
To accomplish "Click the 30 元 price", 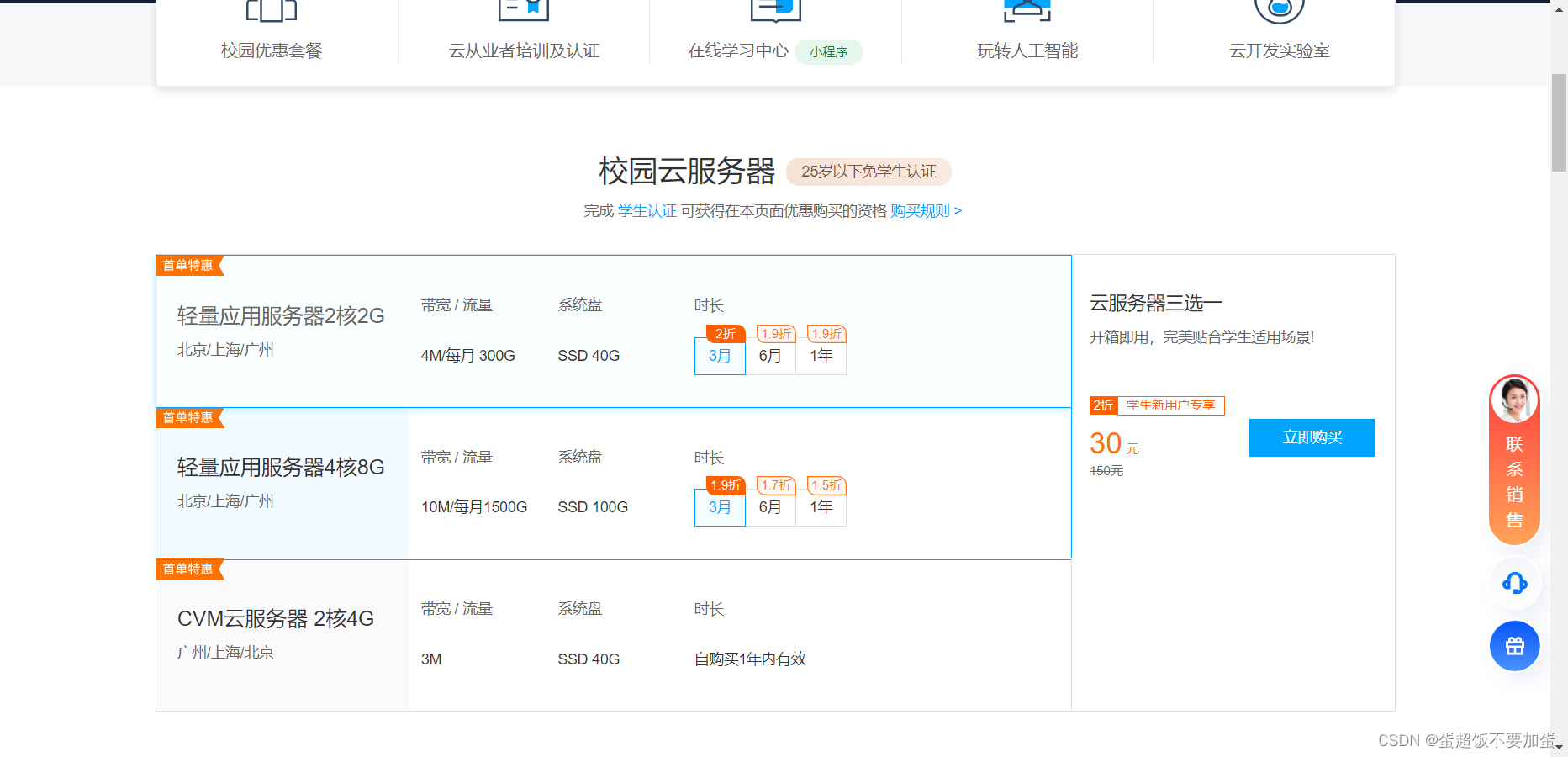I will click(x=1115, y=443).
